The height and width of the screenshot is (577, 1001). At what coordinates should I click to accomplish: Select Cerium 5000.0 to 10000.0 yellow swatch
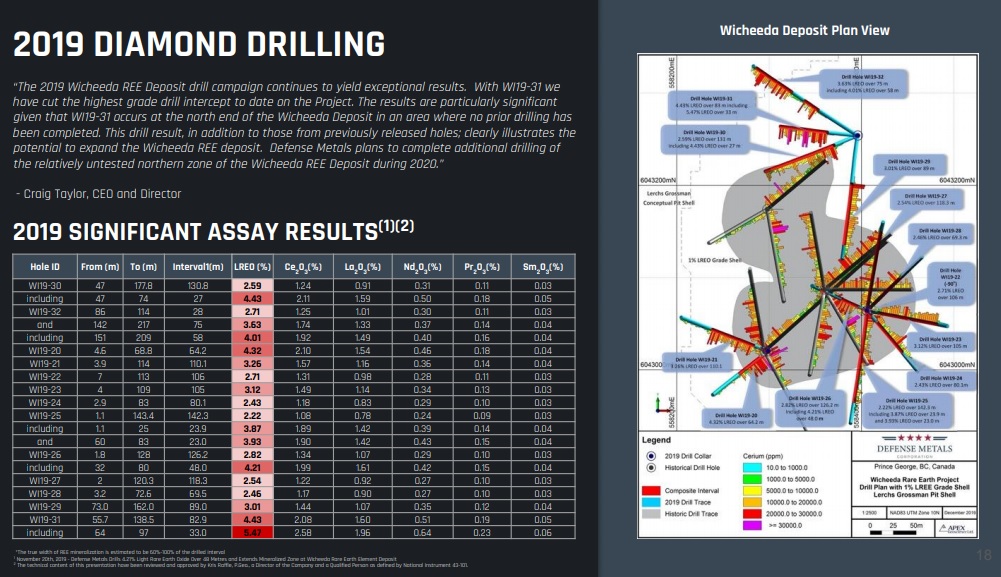(x=752, y=490)
